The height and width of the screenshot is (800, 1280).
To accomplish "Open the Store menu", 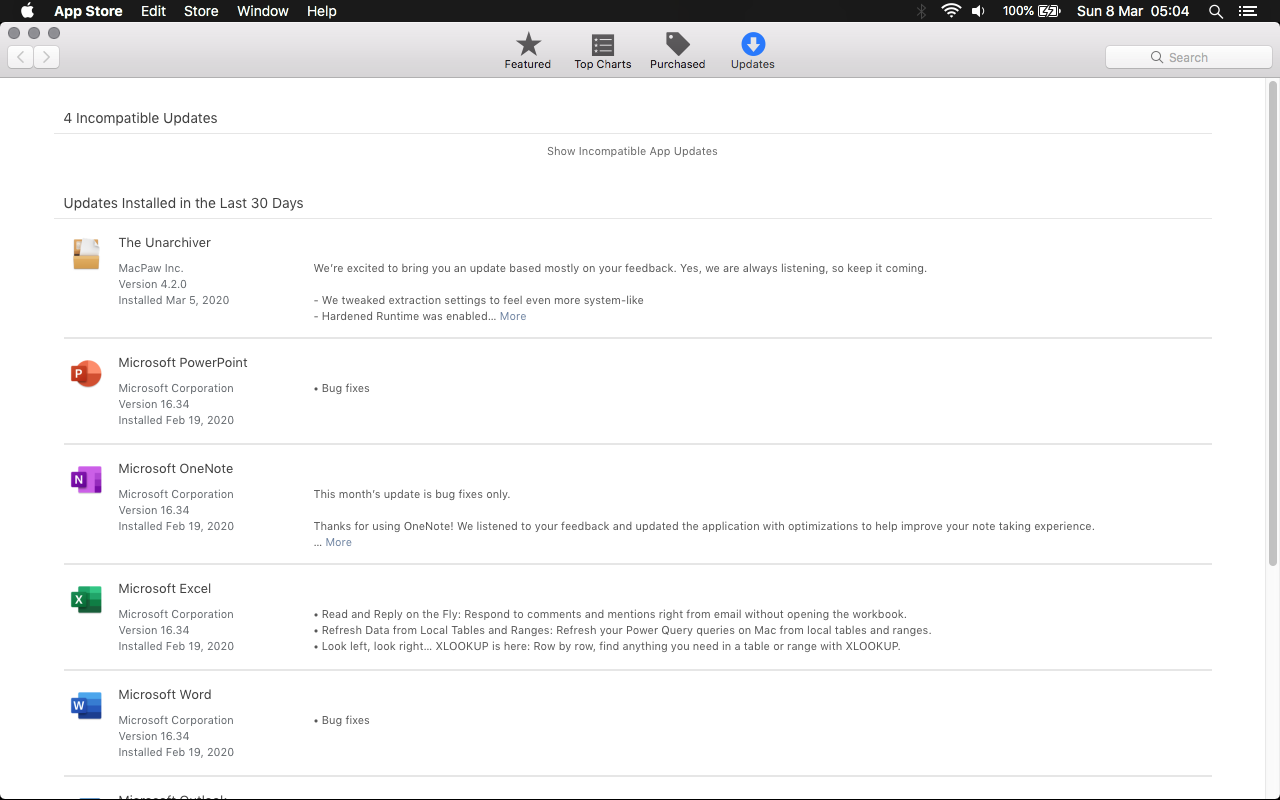I will pos(201,11).
